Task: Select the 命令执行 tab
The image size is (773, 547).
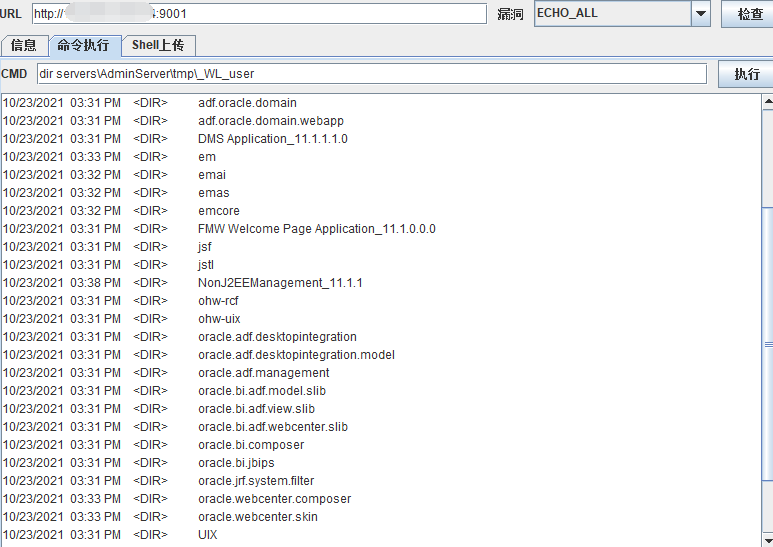Action: [84, 45]
